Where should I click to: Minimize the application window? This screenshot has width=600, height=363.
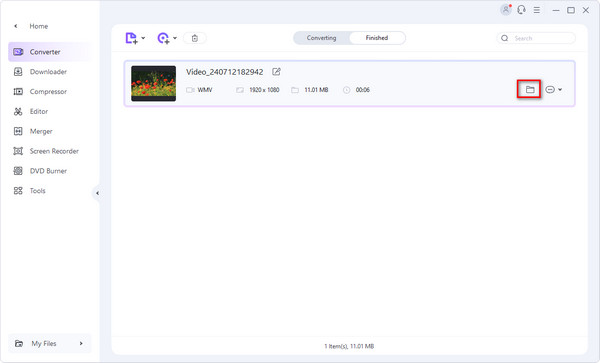pos(556,10)
